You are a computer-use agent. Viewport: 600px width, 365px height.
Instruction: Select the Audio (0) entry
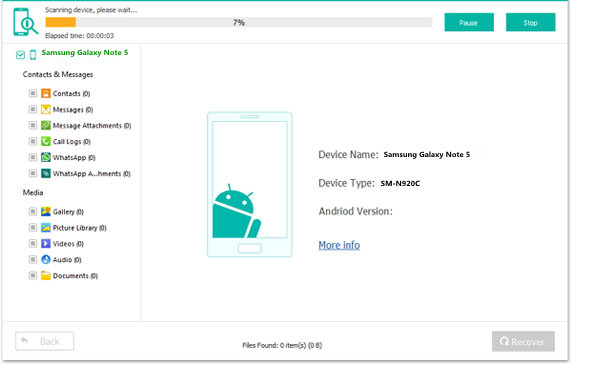pyautogui.click(x=67, y=260)
